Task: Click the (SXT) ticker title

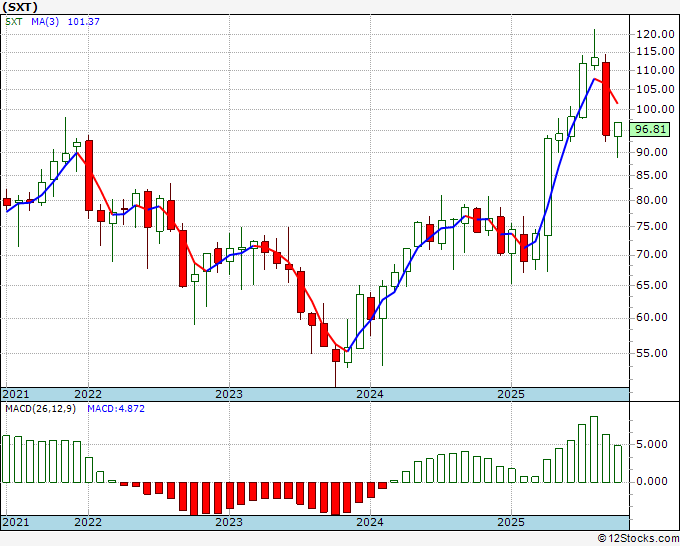Action: (20, 7)
